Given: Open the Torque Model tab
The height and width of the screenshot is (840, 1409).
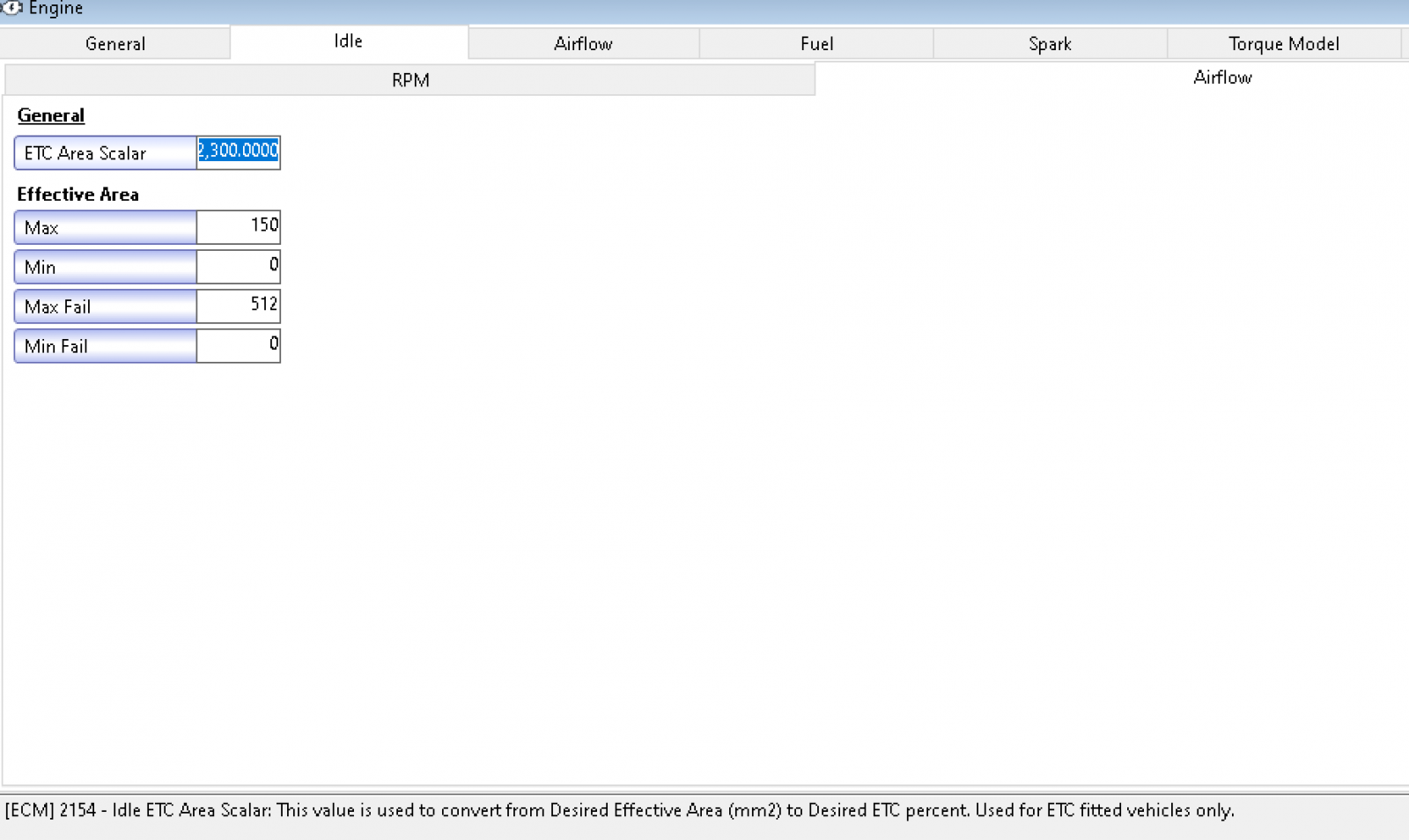Looking at the screenshot, I should [1284, 43].
